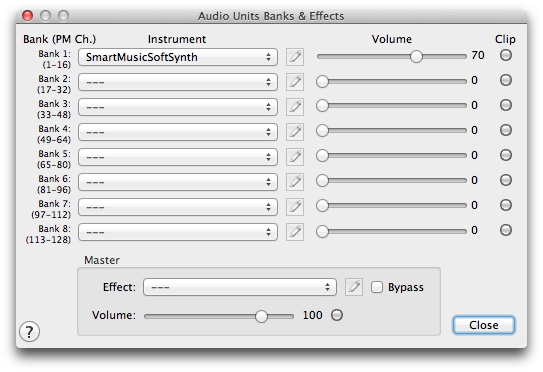Enable the Bypass checkbox

pyautogui.click(x=377, y=287)
